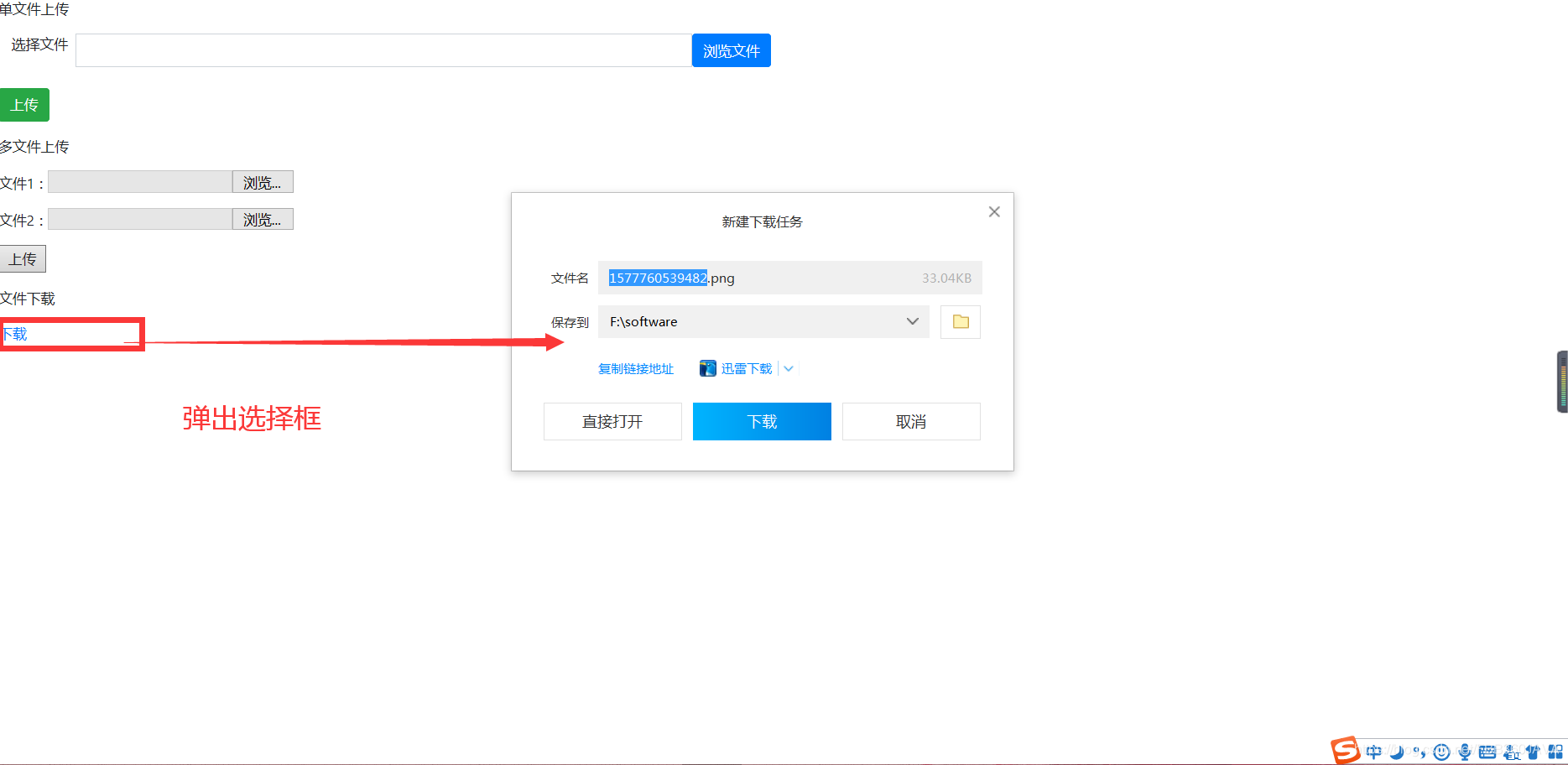Click the 取消 button
Viewport: 1568px width, 765px height.
pyautogui.click(x=911, y=421)
